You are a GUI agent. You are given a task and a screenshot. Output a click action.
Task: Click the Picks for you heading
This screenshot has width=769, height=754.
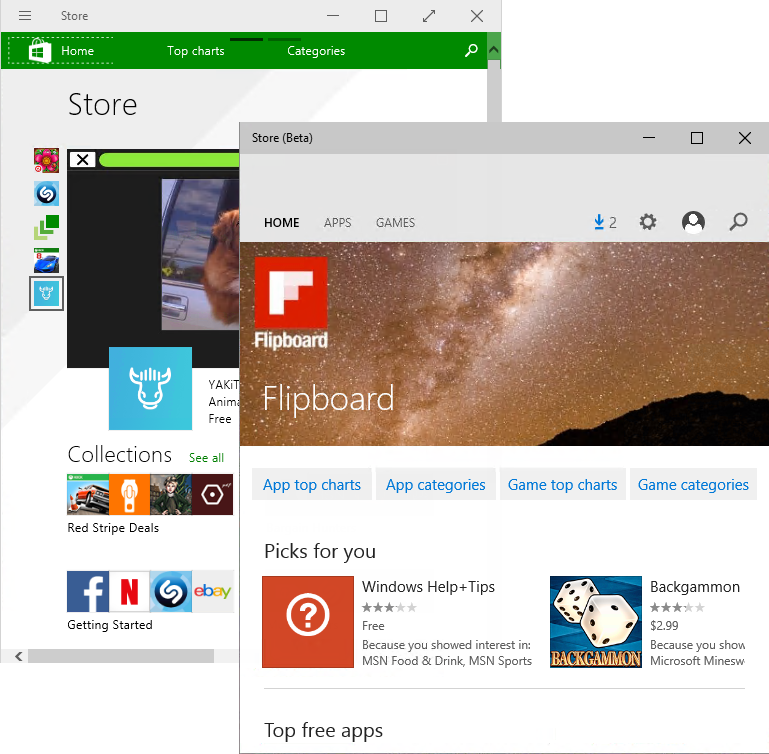[320, 551]
